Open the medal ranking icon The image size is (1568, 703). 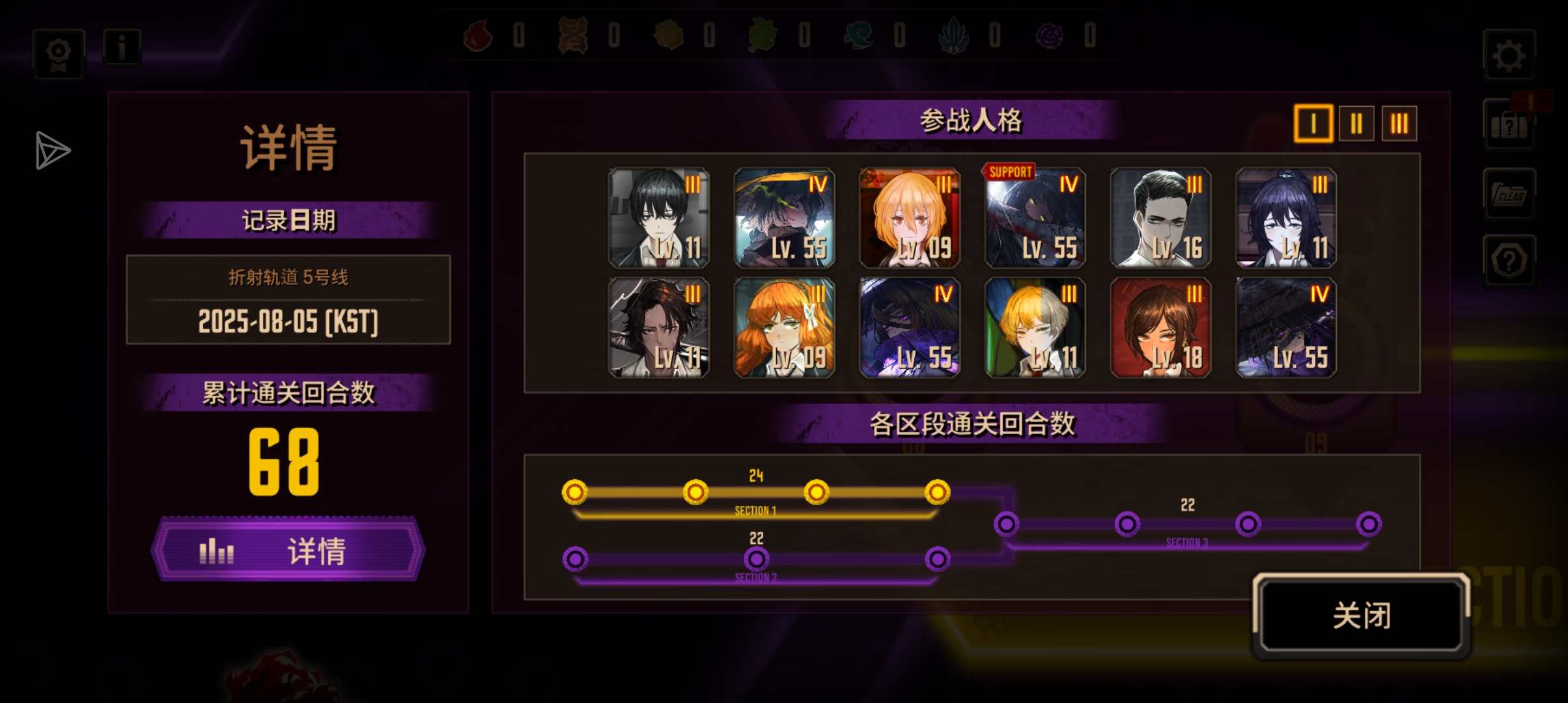pos(59,55)
